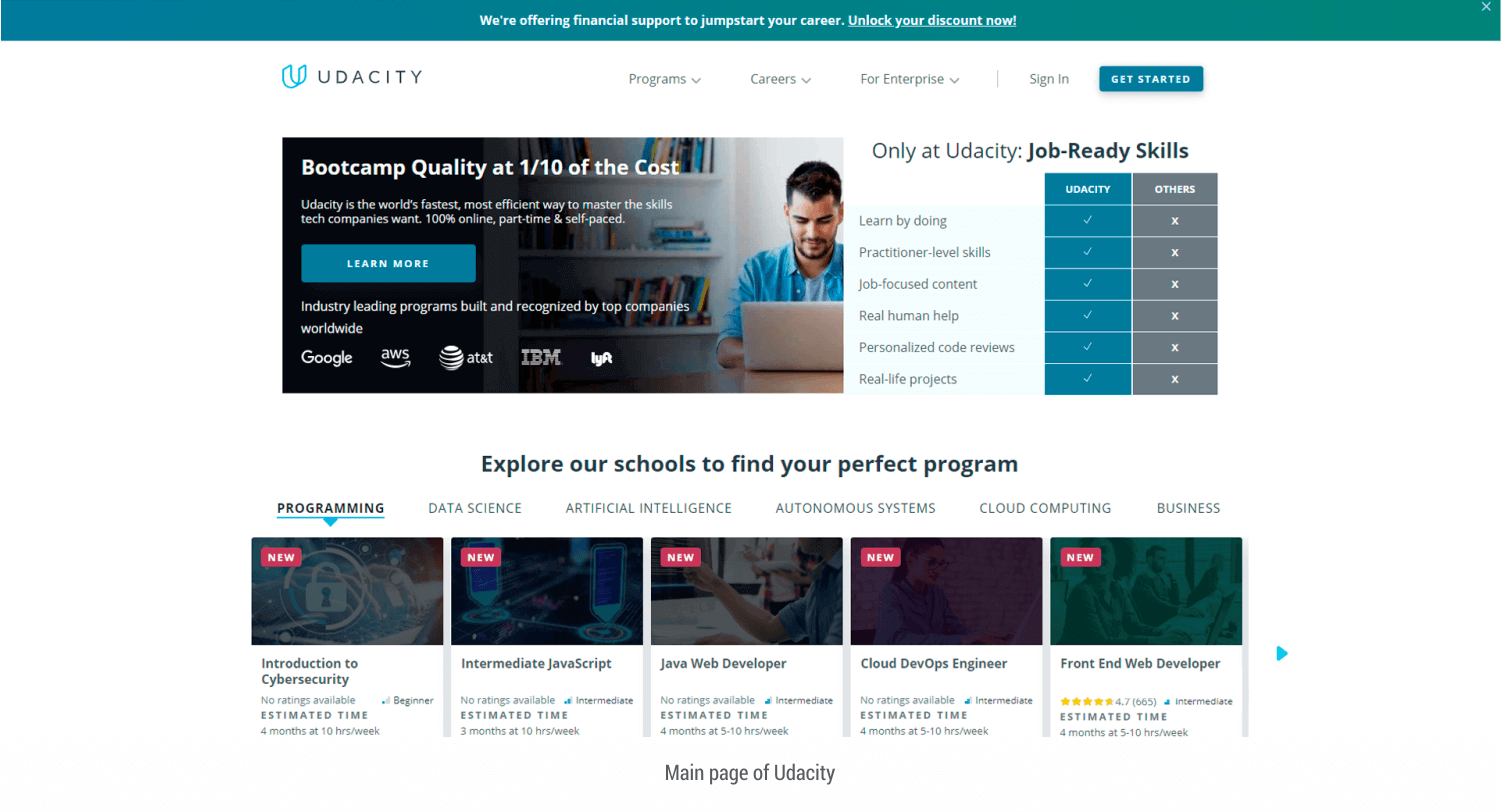Expand the For Enterprise dropdown menu
1501x812 pixels.
[x=909, y=79]
